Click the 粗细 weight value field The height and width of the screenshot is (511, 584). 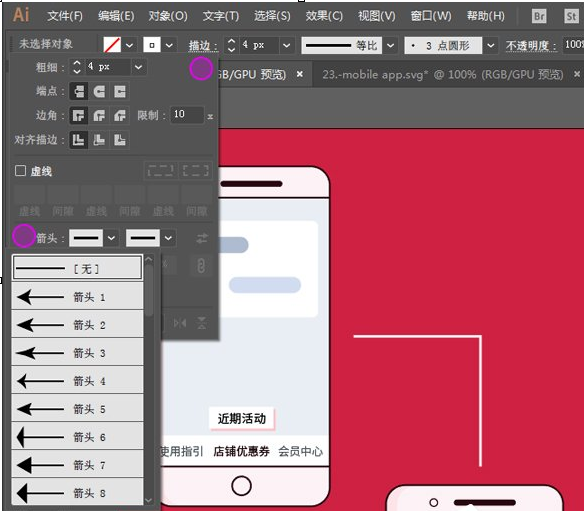point(108,67)
